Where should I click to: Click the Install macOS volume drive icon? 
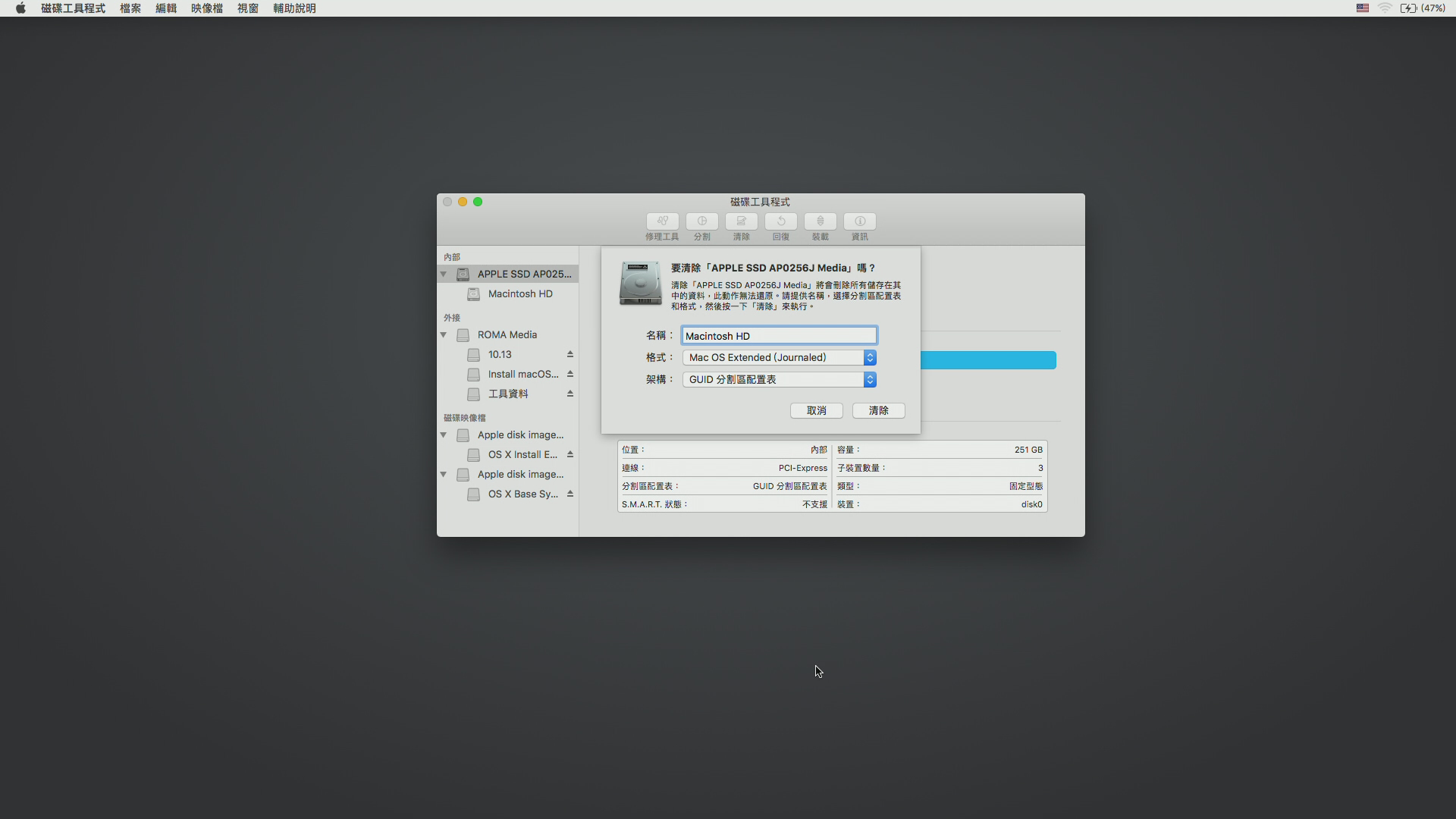coord(473,374)
